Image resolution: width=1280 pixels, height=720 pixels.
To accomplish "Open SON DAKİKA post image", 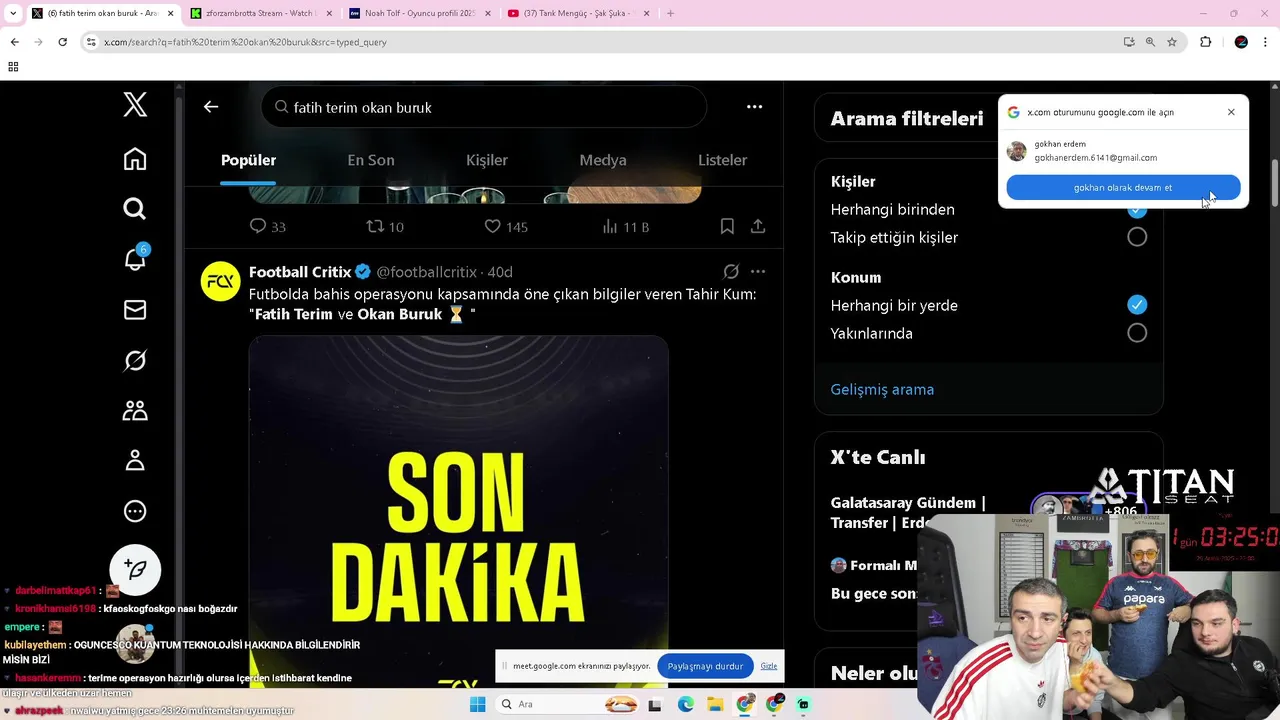I will click(458, 510).
